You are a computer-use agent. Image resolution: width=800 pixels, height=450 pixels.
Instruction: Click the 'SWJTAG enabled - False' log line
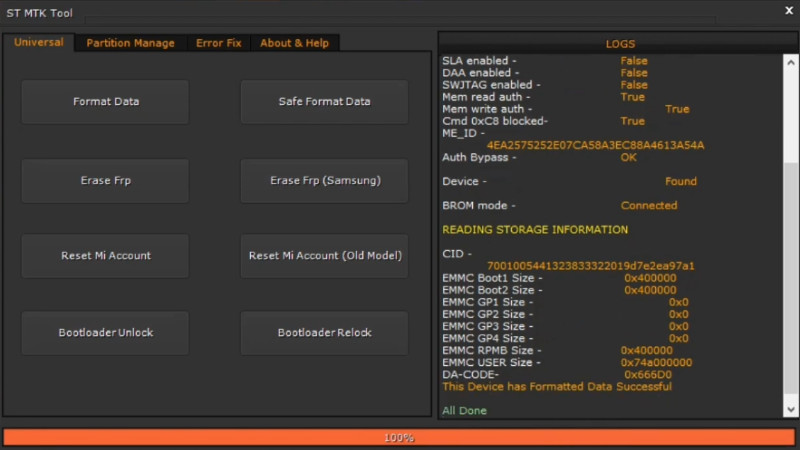click(544, 85)
